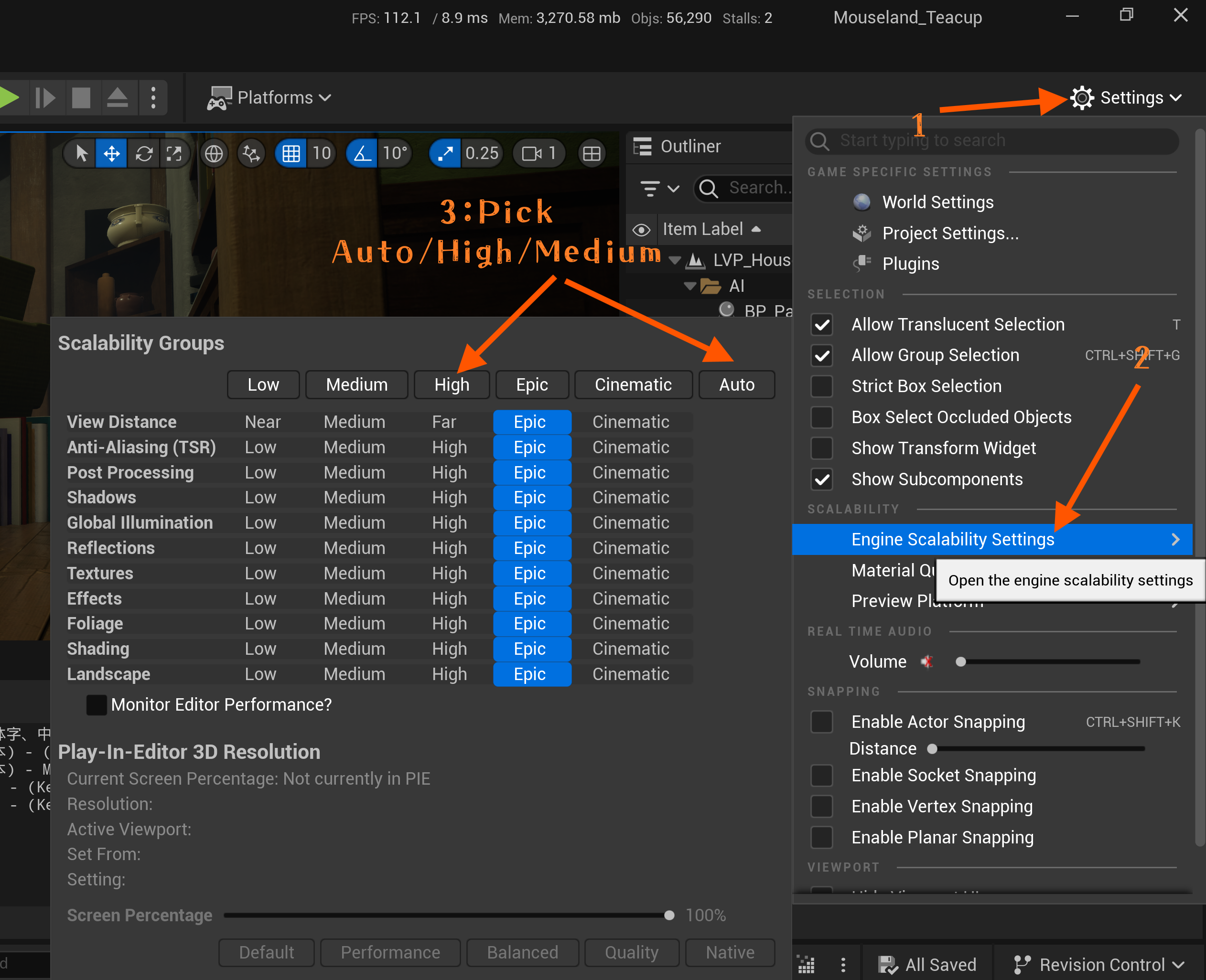Image resolution: width=1206 pixels, height=980 pixels.
Task: Click the status bar three-dot options icon
Action: [x=843, y=965]
